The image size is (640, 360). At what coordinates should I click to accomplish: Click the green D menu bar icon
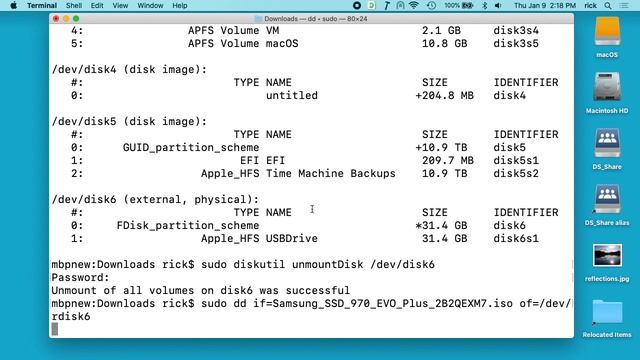371,6
